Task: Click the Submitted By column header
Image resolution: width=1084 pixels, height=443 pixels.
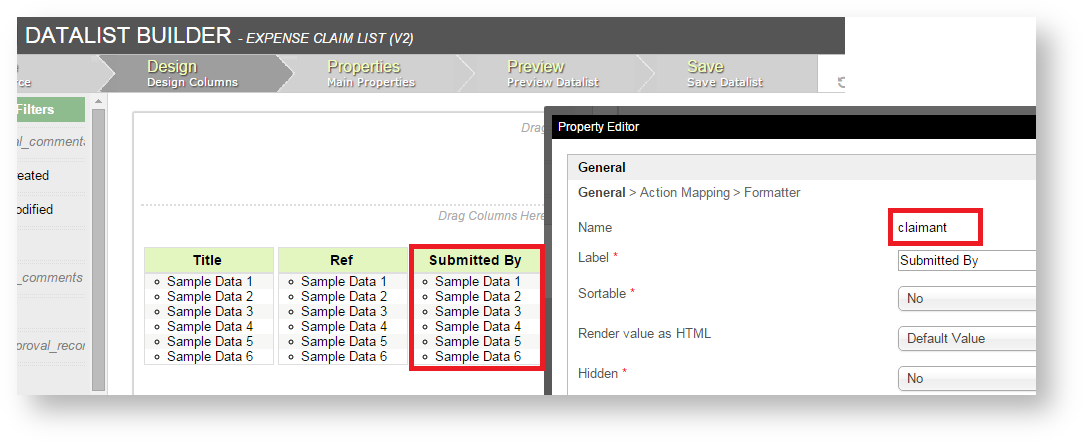Action: click(x=475, y=260)
